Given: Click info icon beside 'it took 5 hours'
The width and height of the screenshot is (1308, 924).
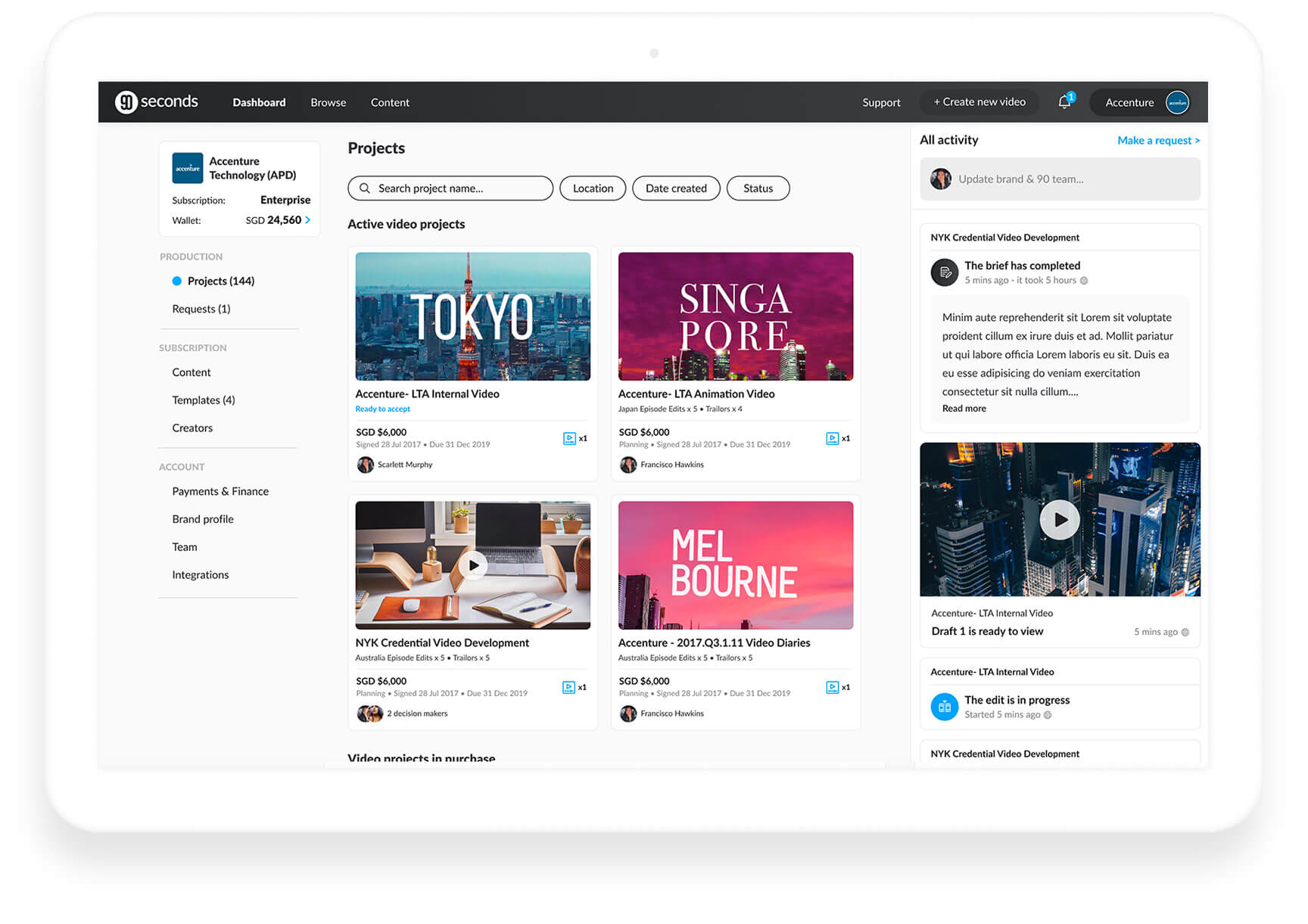Looking at the screenshot, I should click(1083, 281).
